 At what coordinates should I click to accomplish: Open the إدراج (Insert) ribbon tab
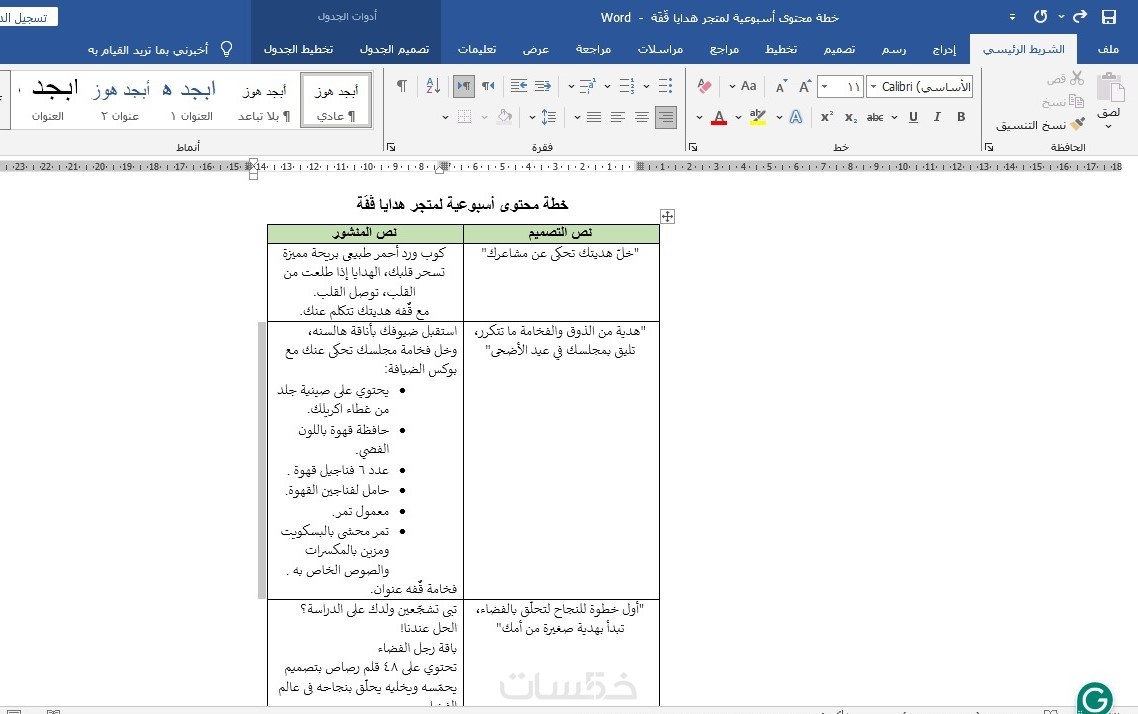point(944,49)
